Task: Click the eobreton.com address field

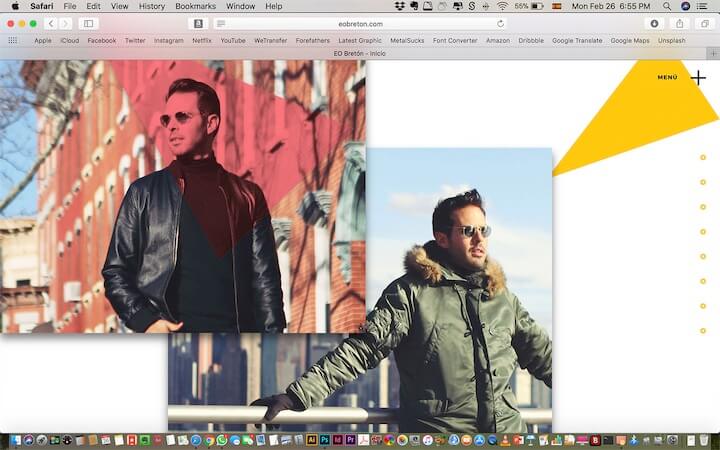Action: (x=360, y=23)
